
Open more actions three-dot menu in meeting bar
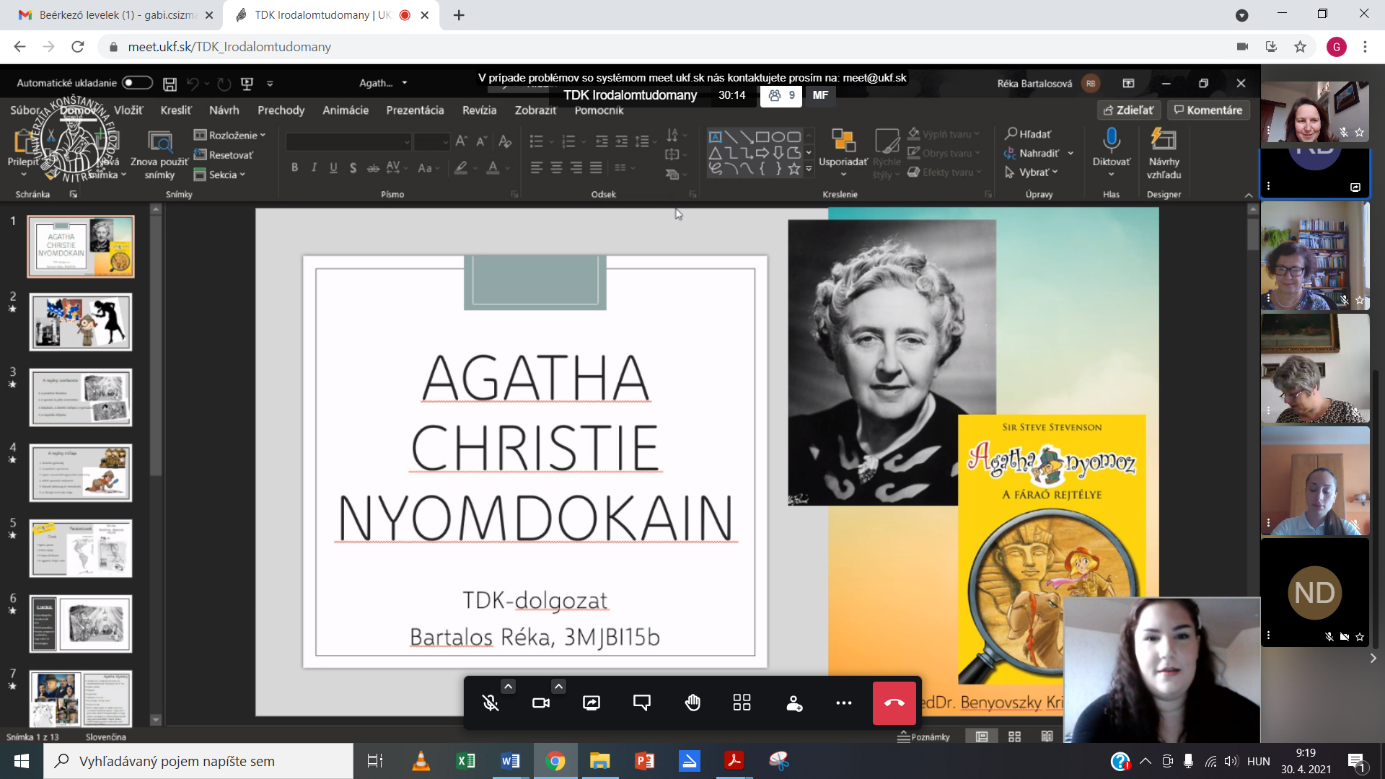pos(844,703)
